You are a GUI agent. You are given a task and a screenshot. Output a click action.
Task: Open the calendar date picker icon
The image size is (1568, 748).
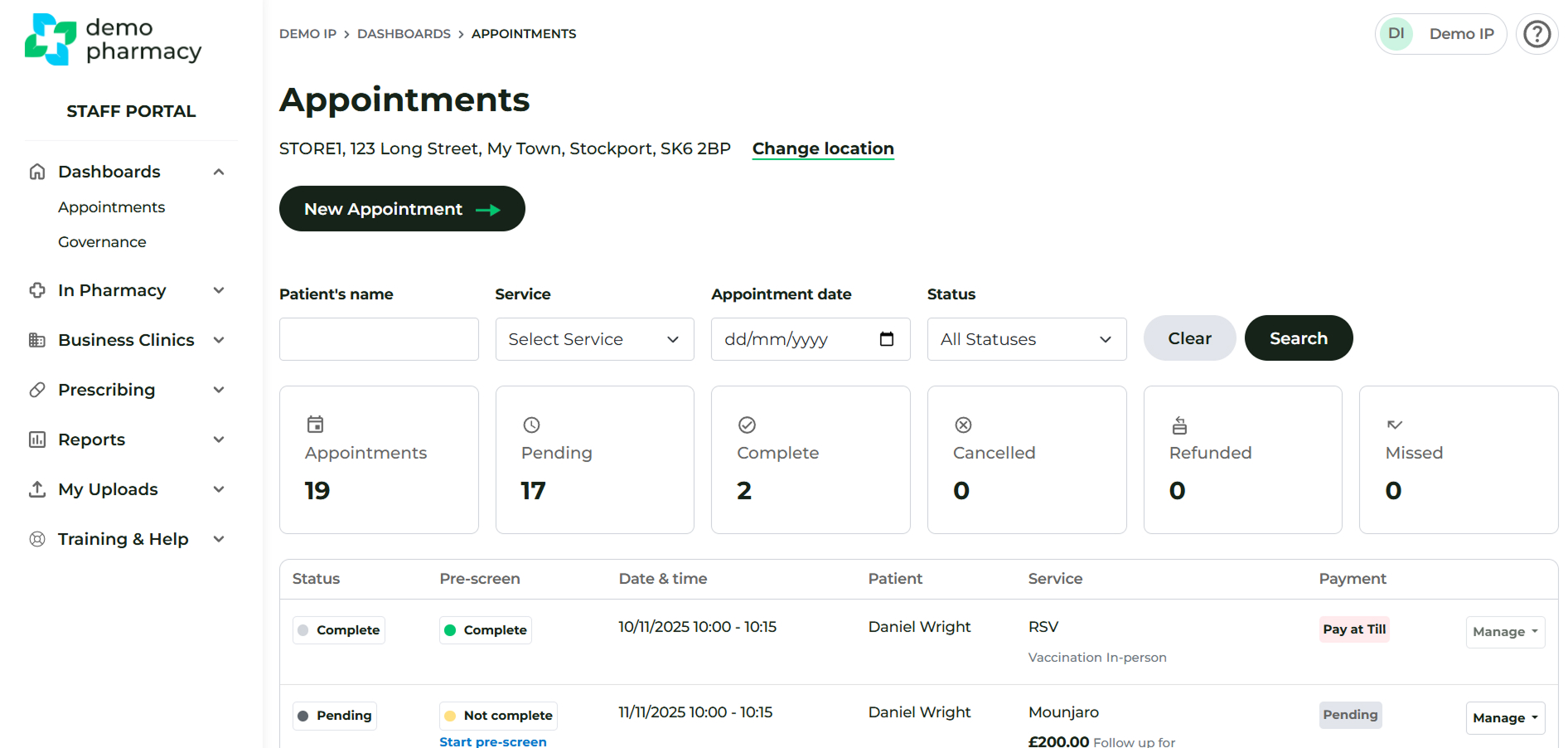click(886, 339)
